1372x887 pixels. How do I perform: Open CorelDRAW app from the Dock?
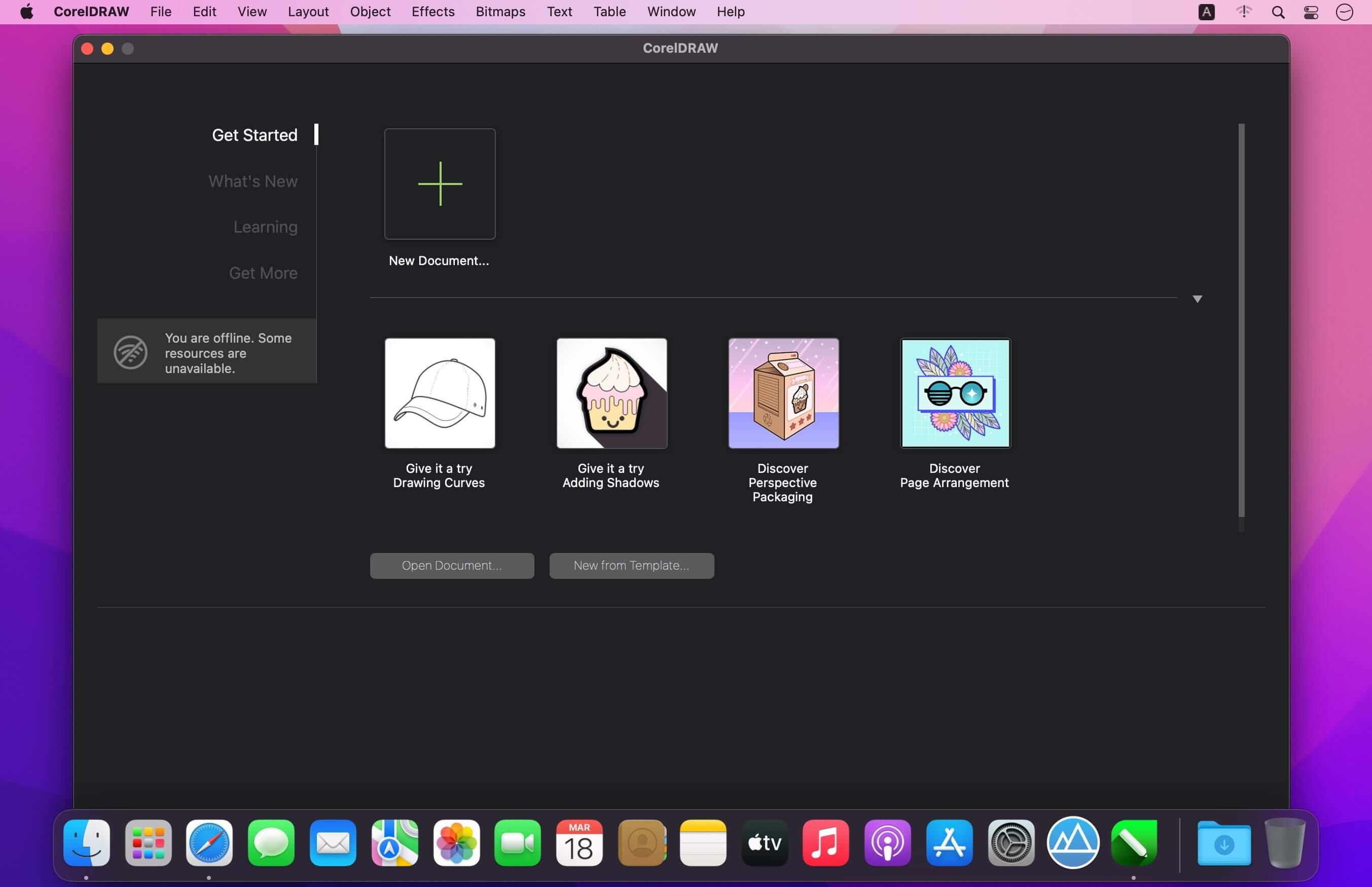click(x=1134, y=843)
